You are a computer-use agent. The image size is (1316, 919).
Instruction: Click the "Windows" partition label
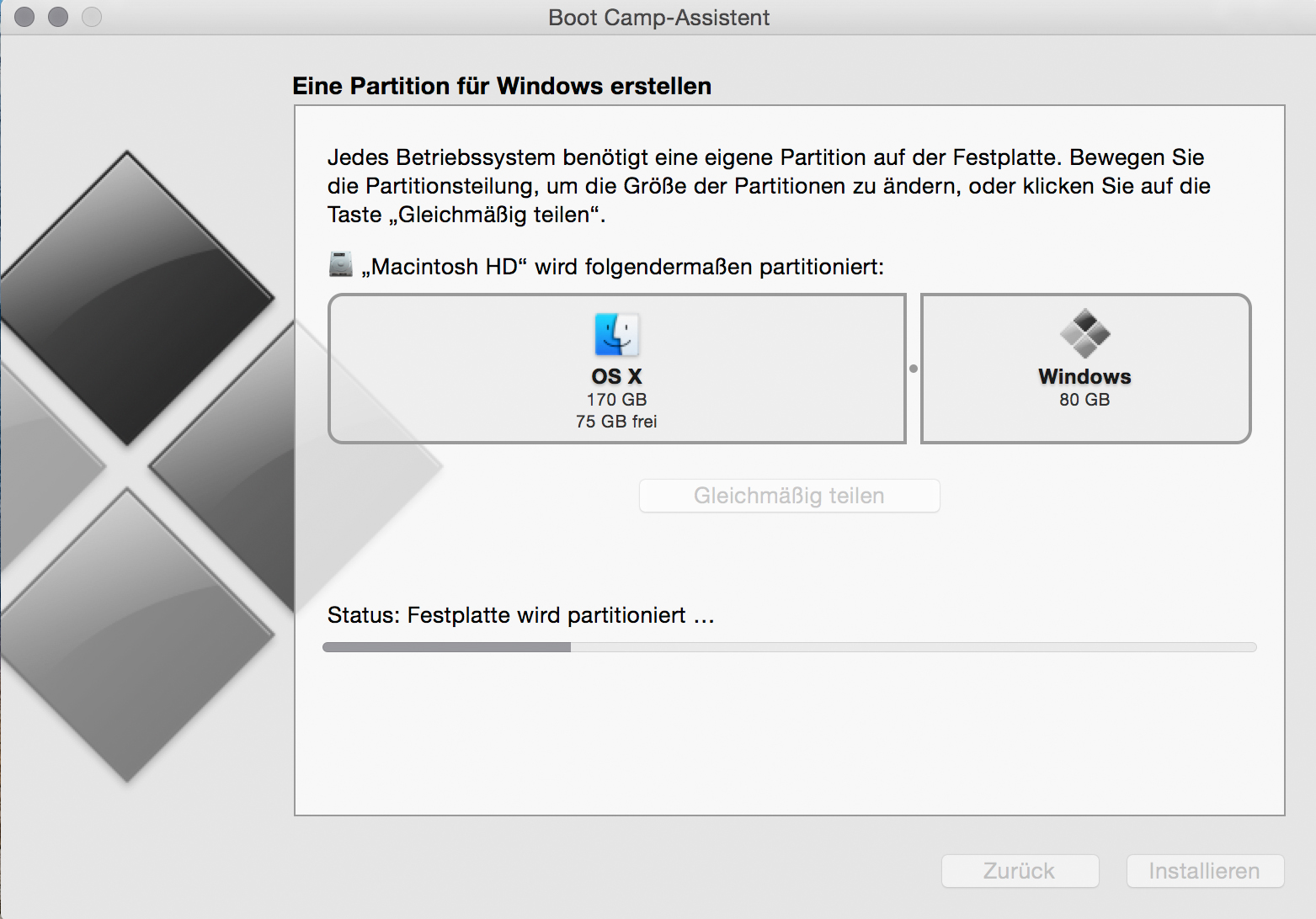(1084, 376)
